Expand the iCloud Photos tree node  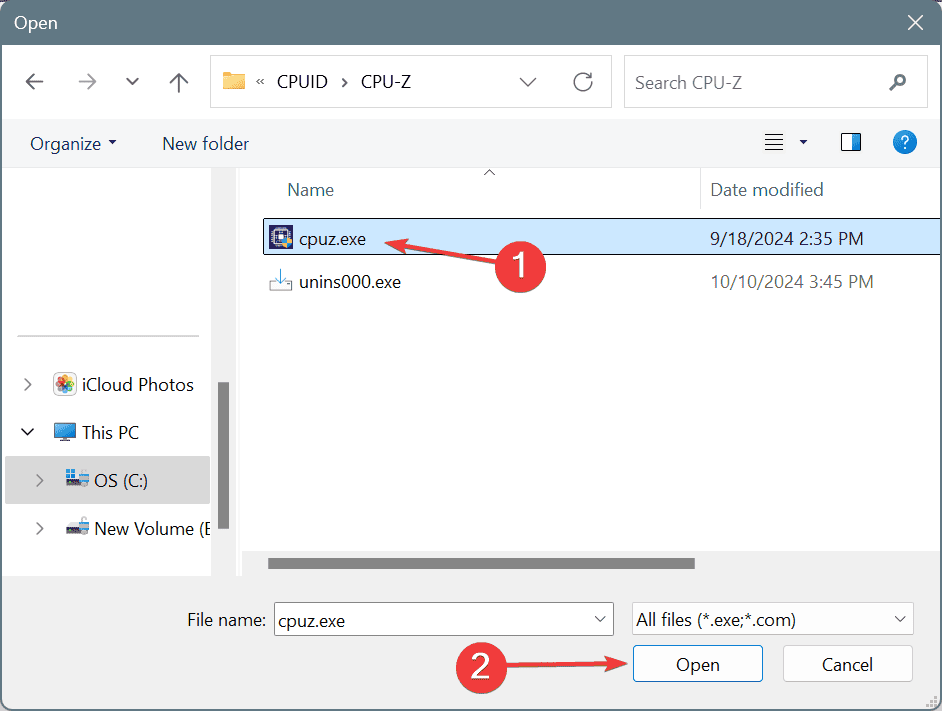pos(28,385)
